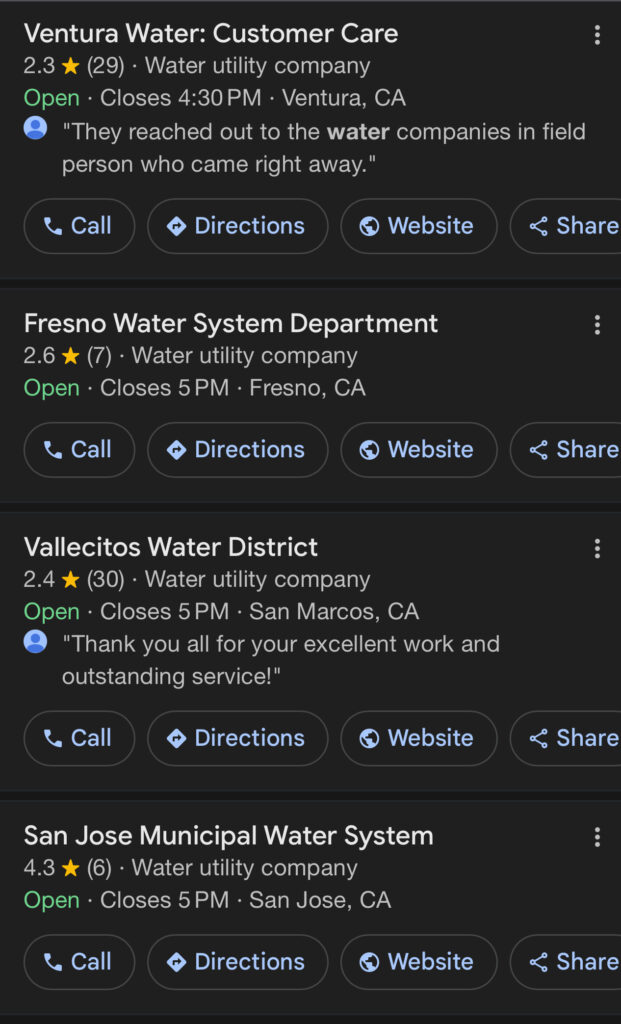This screenshot has height=1024, width=621.
Task: Call Vallecitos Water District
Action: (x=79, y=738)
